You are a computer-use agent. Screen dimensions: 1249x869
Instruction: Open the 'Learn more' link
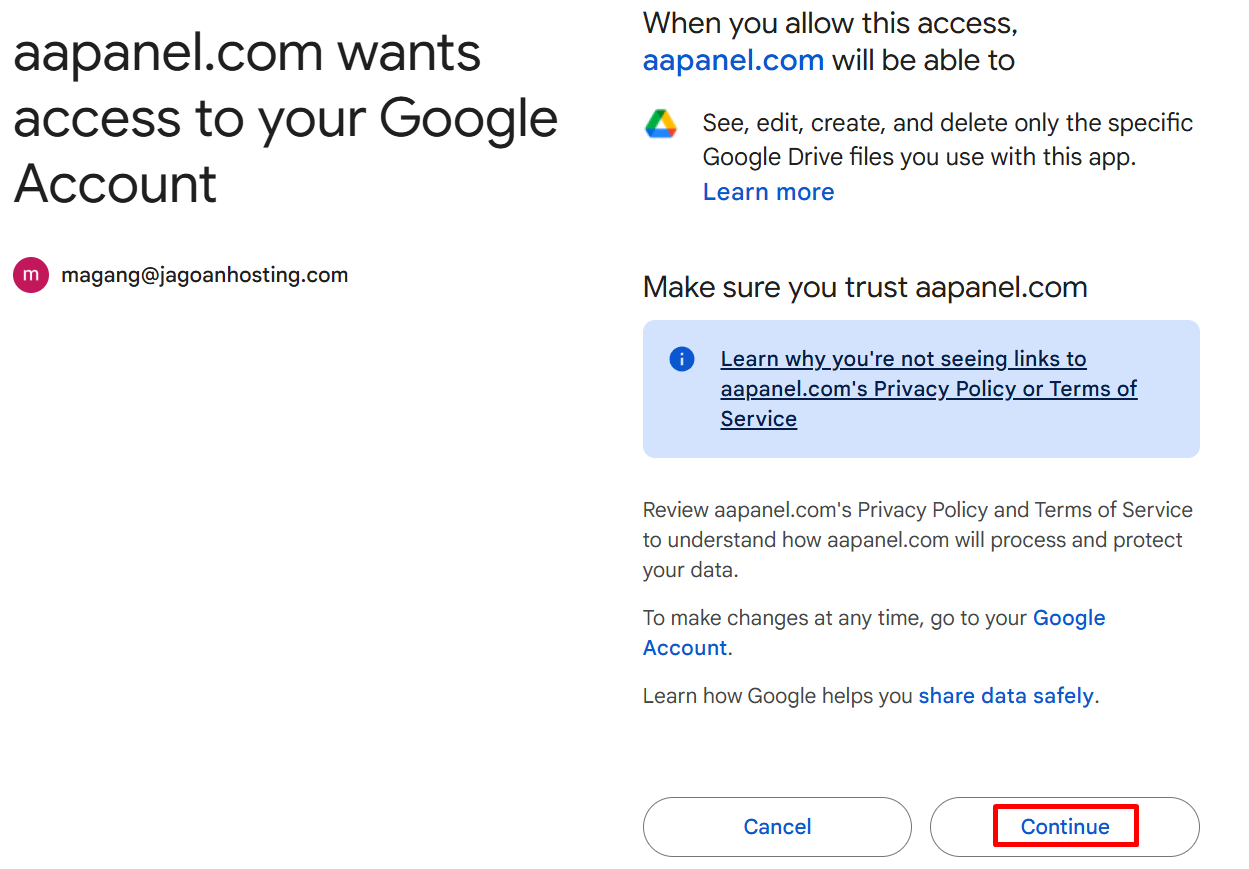pos(768,192)
